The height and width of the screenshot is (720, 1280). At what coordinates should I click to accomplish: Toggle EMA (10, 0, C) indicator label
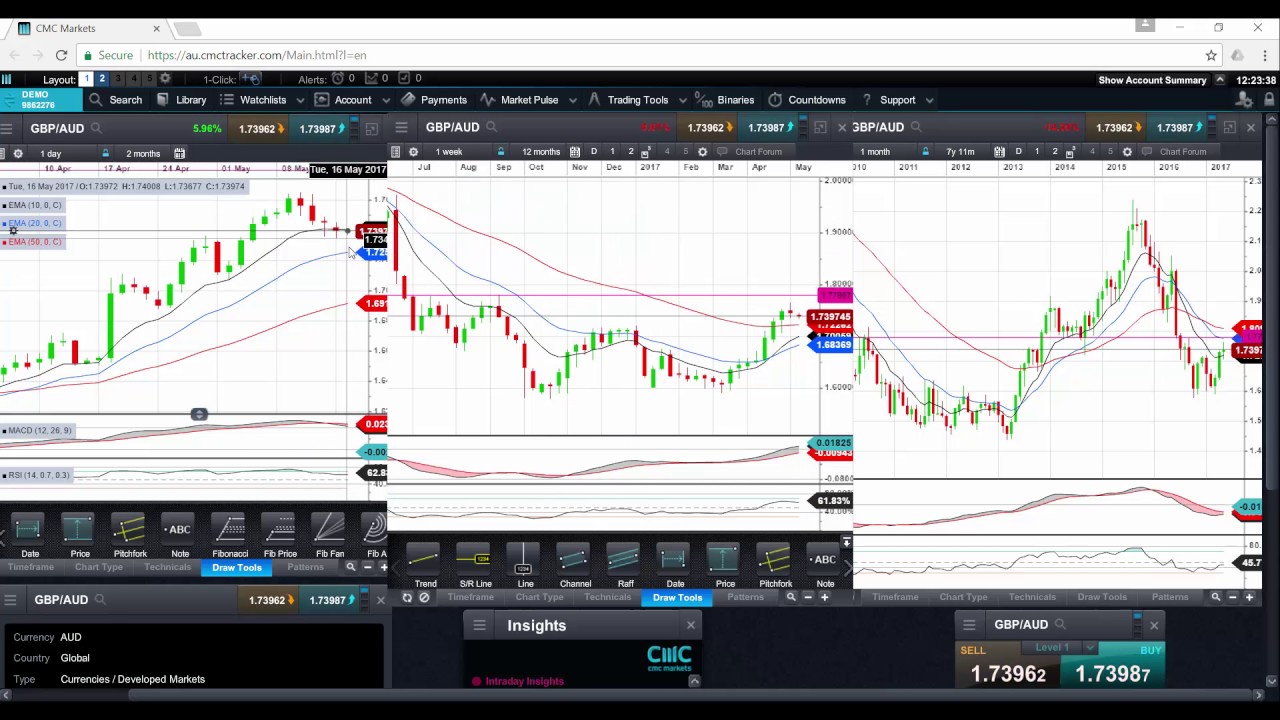coord(35,205)
